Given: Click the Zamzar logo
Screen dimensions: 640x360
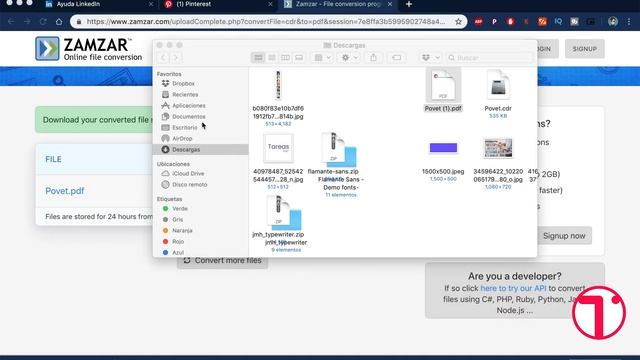Looking at the screenshot, I should point(89,49).
